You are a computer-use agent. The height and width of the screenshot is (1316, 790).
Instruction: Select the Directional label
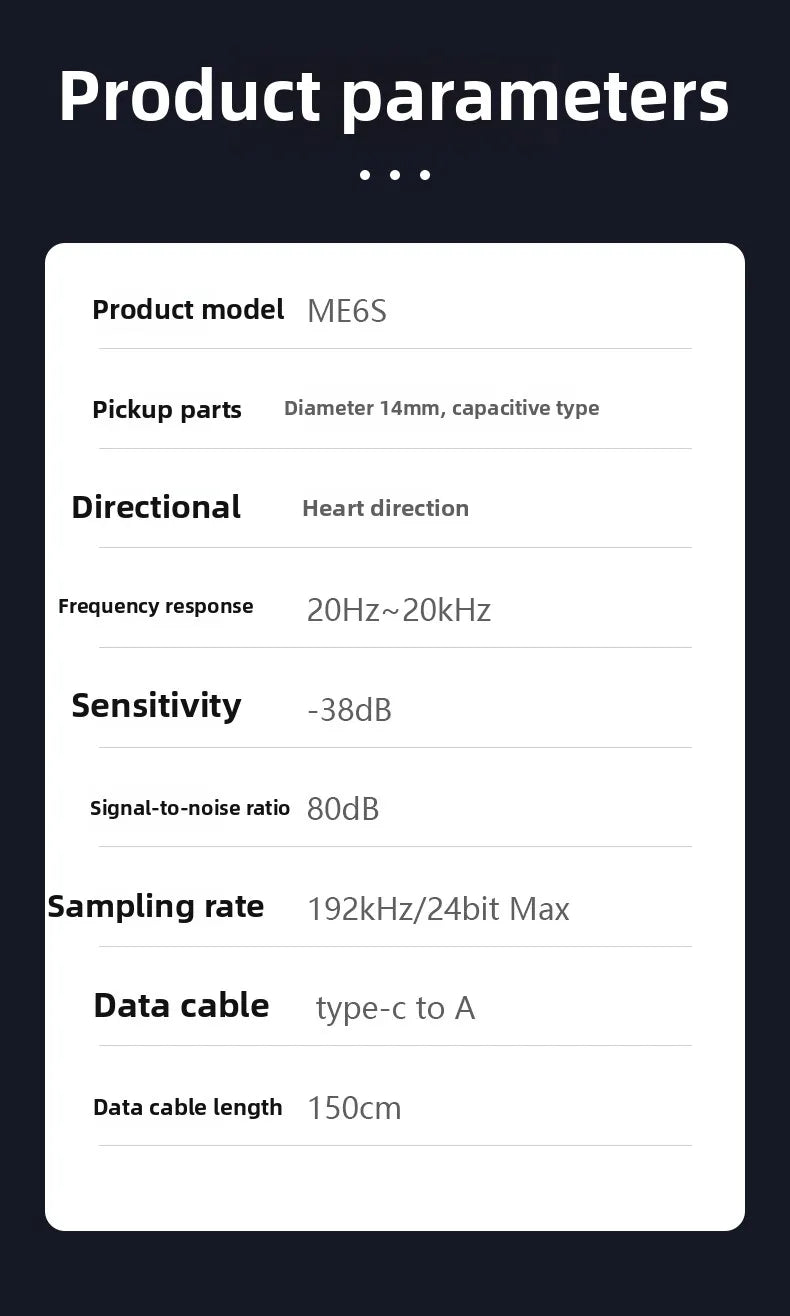(x=156, y=507)
